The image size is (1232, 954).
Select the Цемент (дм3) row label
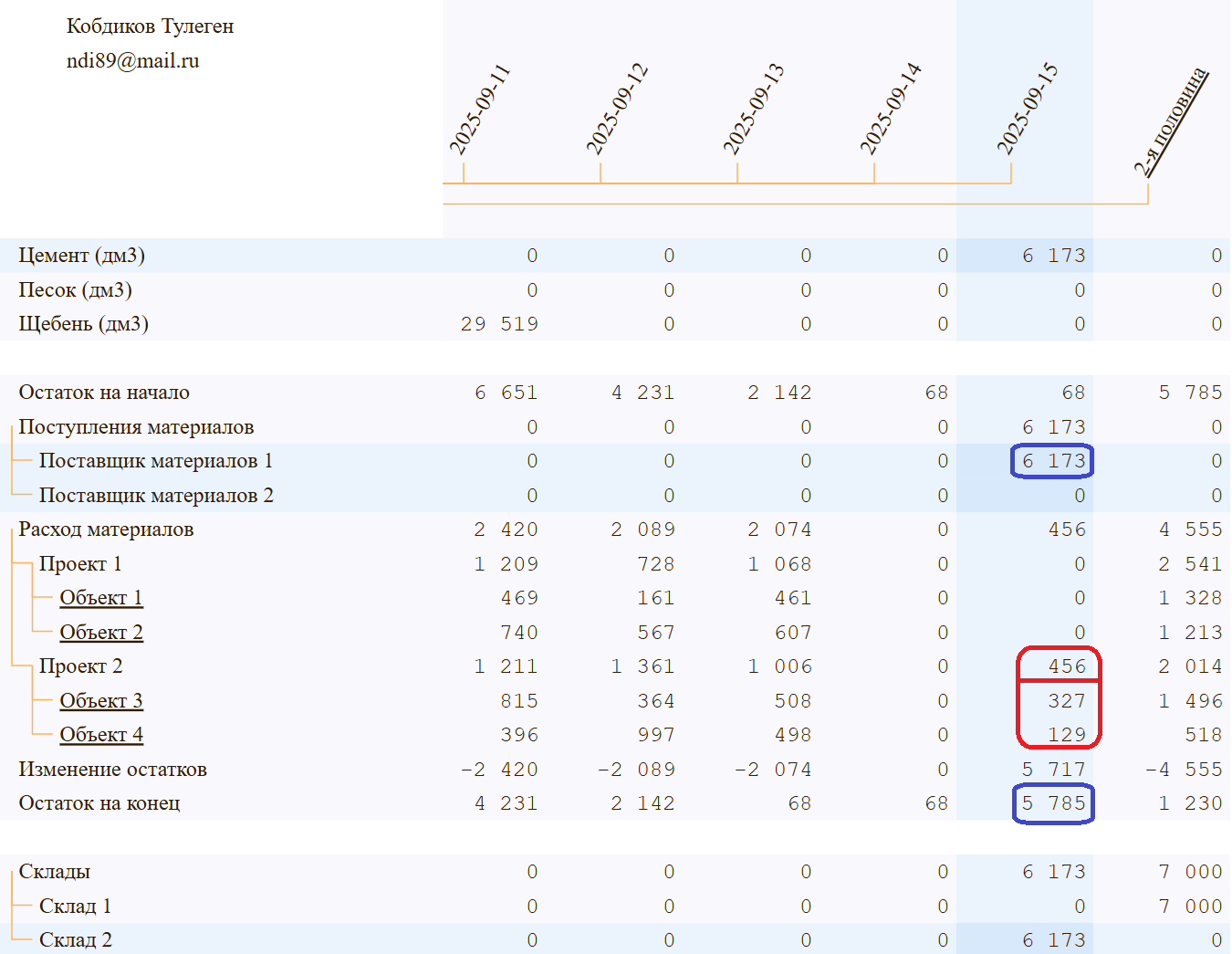tap(82, 256)
